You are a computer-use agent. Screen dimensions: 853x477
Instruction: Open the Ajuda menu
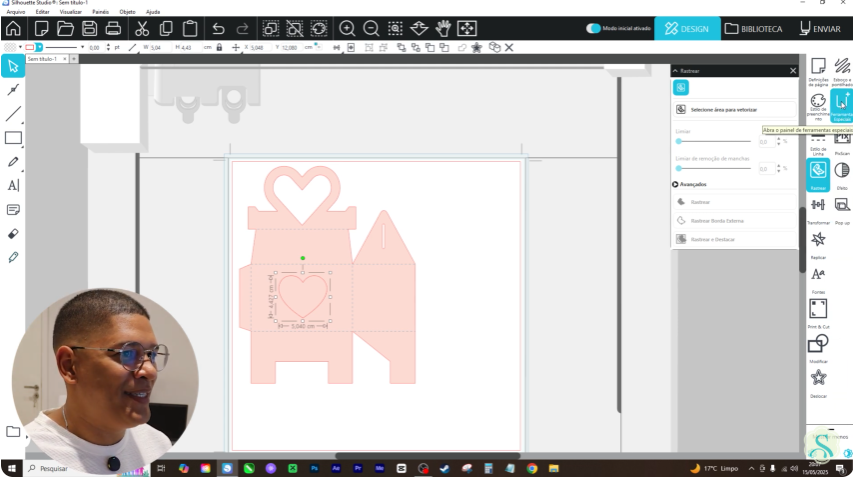pyautogui.click(x=153, y=11)
